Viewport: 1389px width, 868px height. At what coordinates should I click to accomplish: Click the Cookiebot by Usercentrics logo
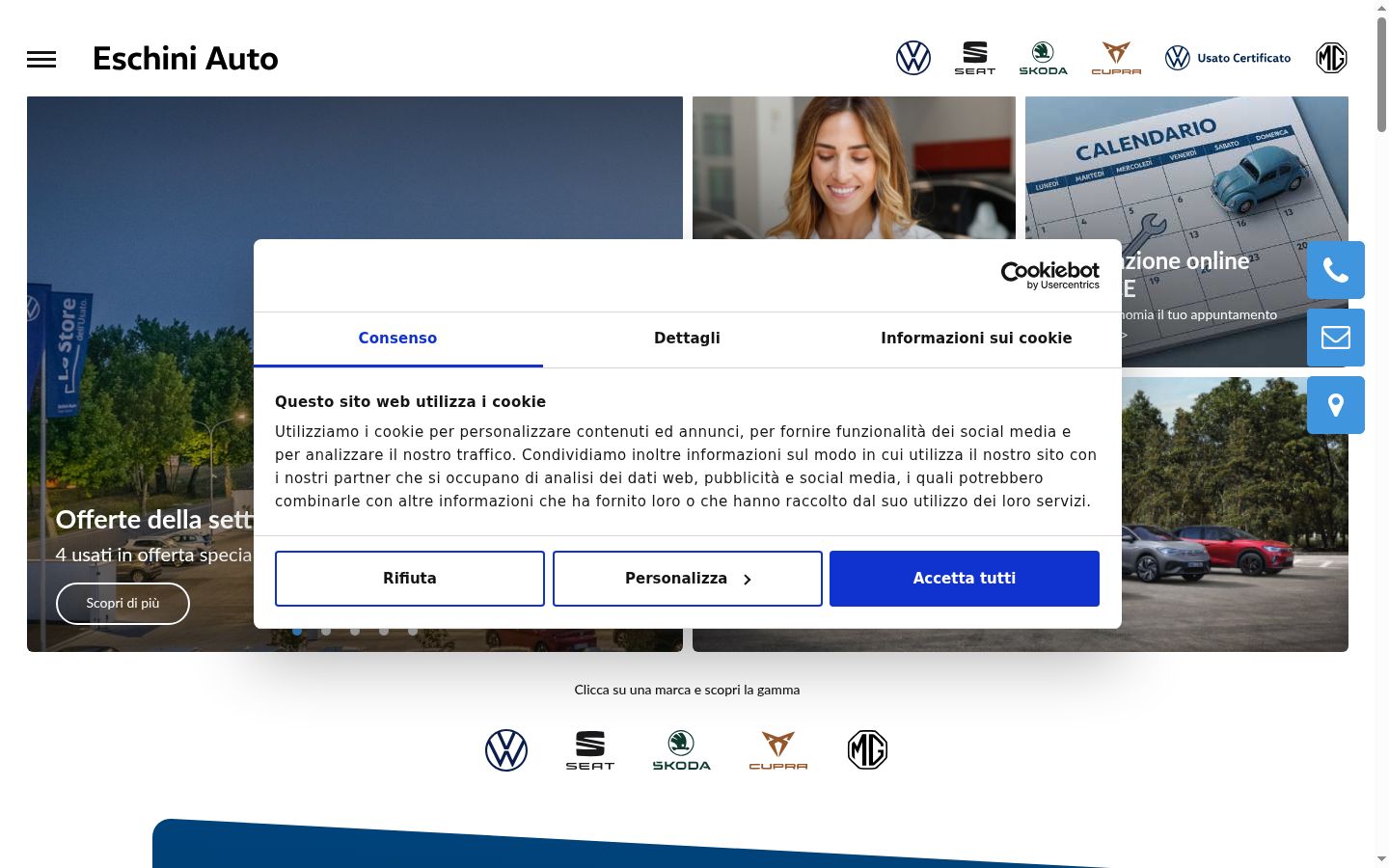pyautogui.click(x=1050, y=276)
